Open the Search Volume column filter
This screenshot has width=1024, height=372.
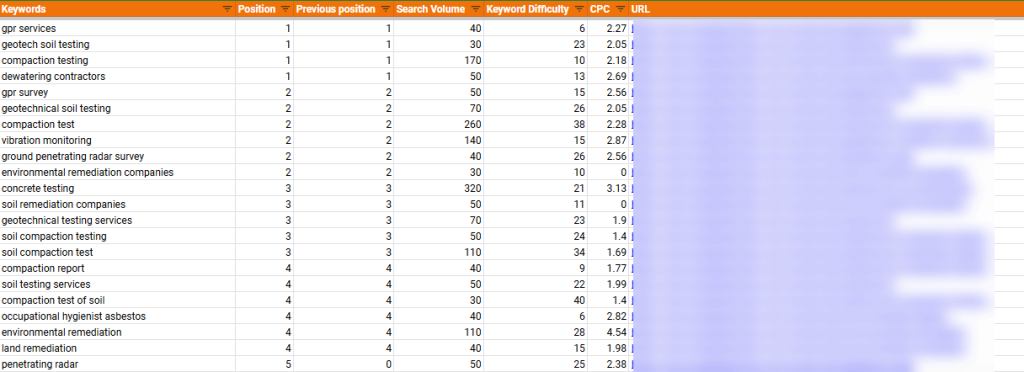[475, 9]
